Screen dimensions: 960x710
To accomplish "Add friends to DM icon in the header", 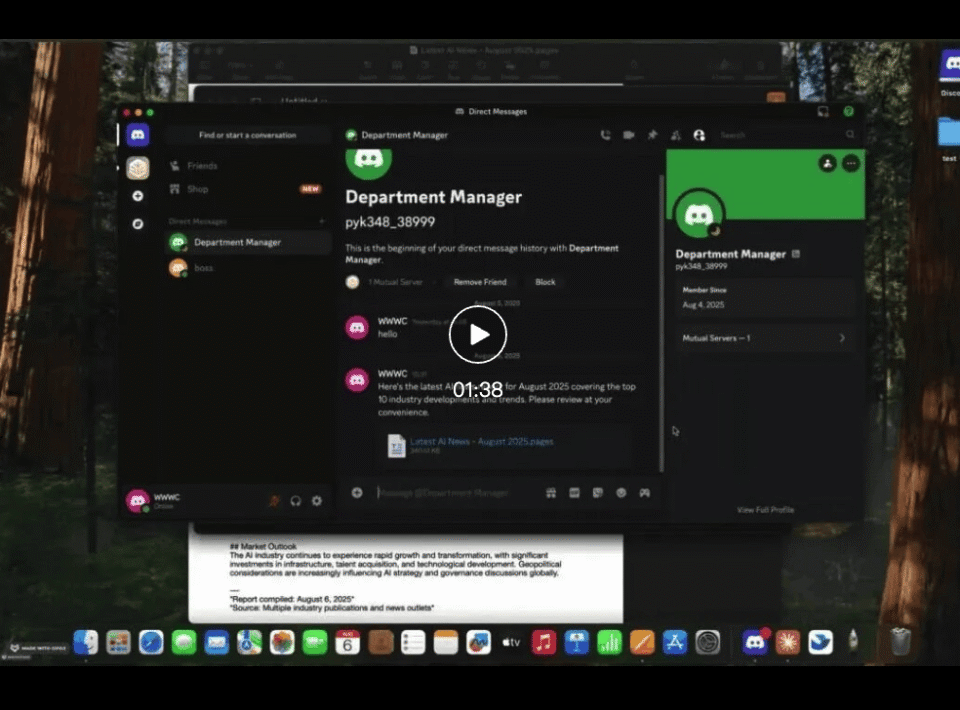I will pyautogui.click(x=675, y=135).
